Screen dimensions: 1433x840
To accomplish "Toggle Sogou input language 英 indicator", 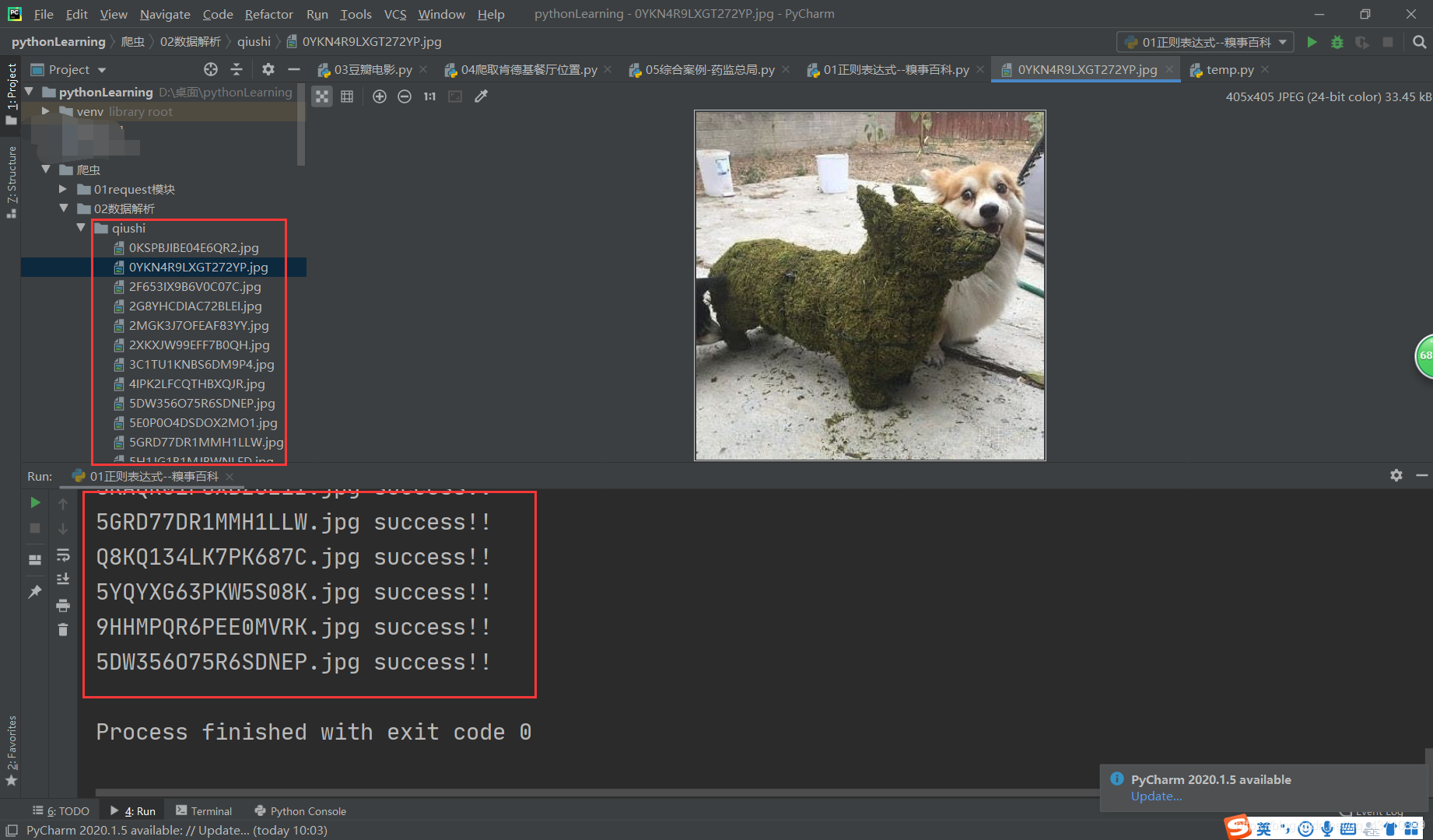I will 1263,829.
